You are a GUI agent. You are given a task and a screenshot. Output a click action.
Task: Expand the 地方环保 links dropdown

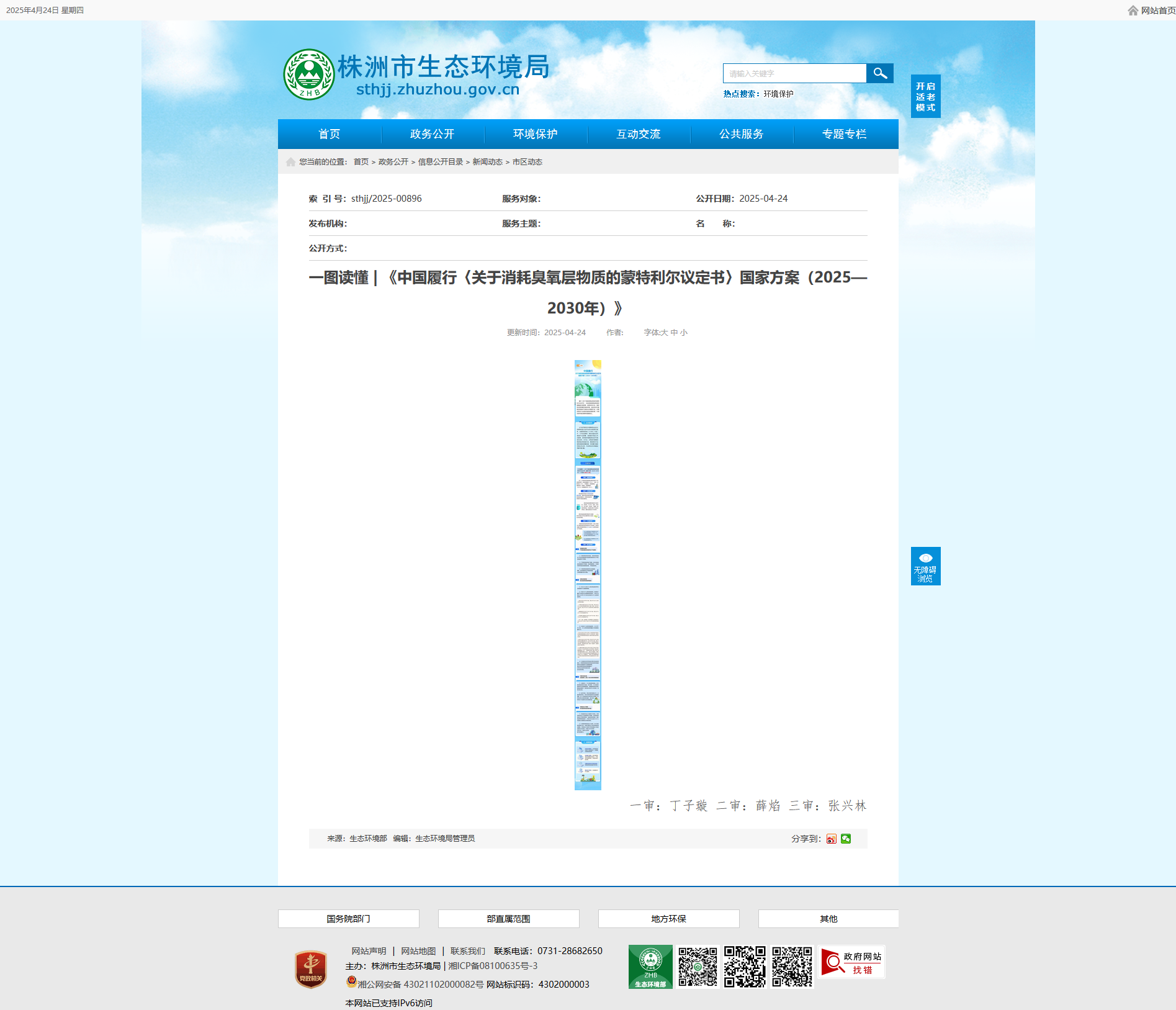coord(668,919)
